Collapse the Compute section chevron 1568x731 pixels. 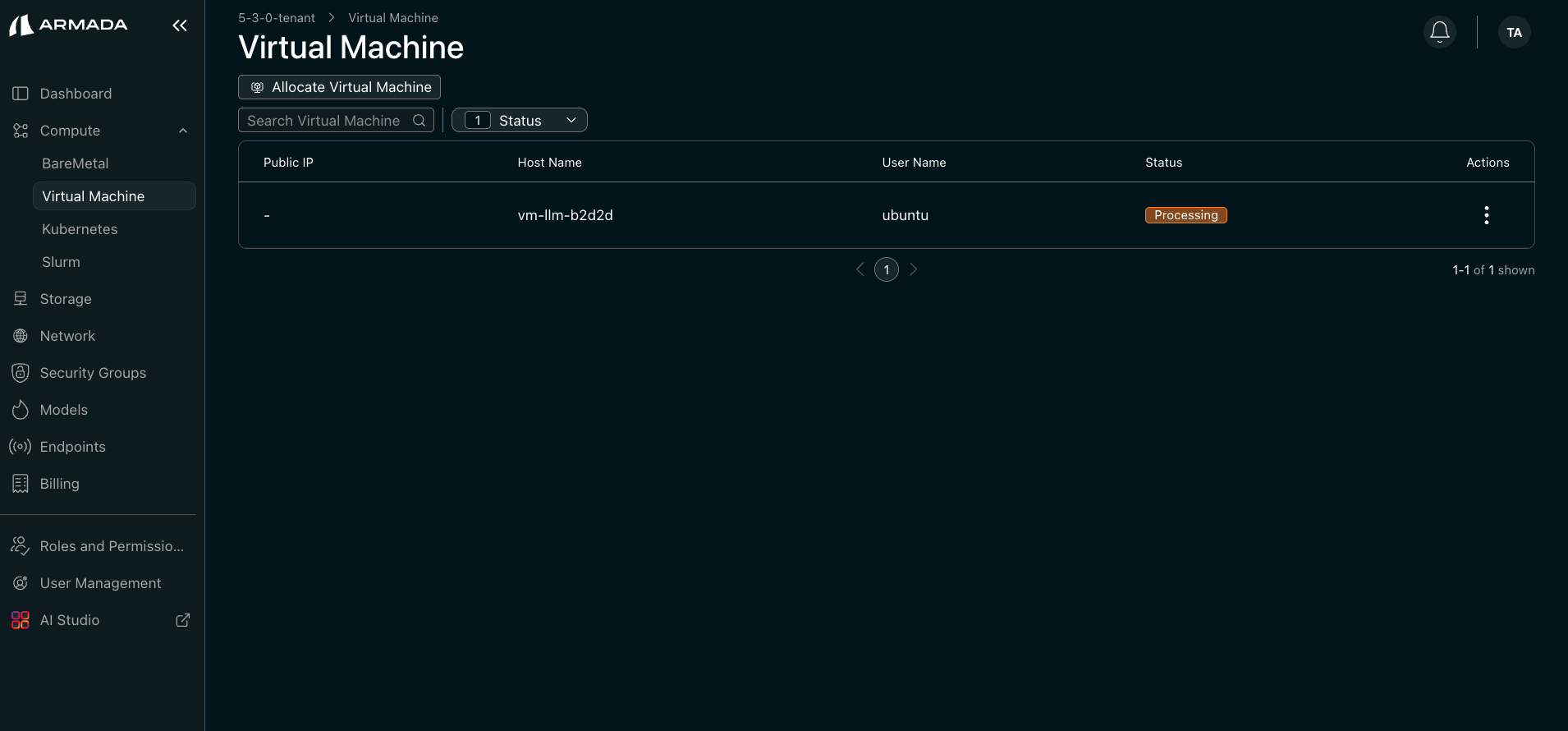coord(183,131)
